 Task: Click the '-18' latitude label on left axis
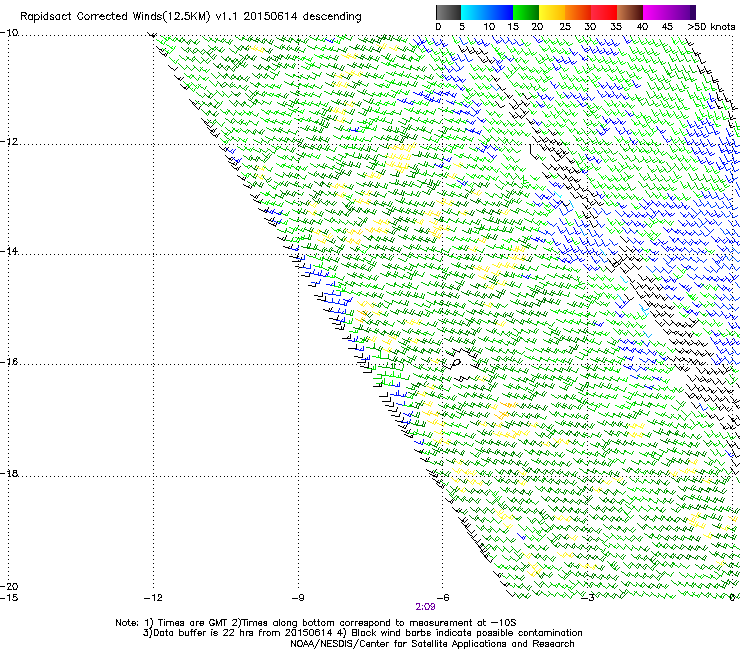[9, 473]
